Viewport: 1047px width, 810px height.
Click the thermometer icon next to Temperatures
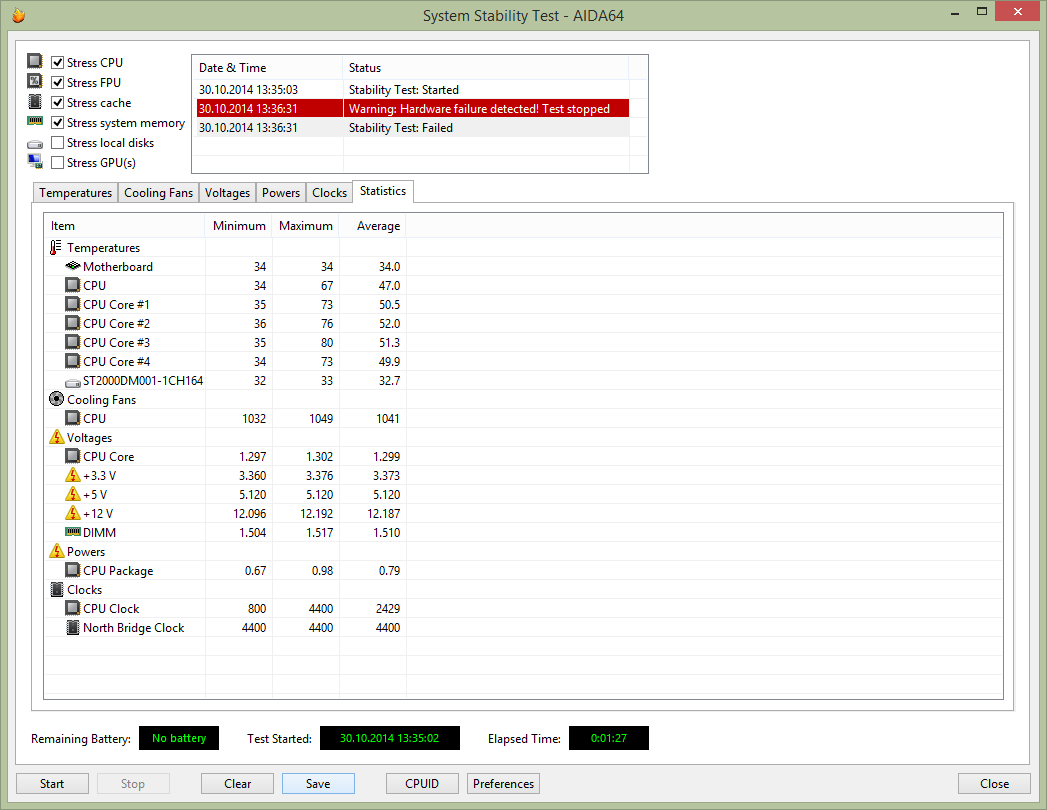(55, 248)
